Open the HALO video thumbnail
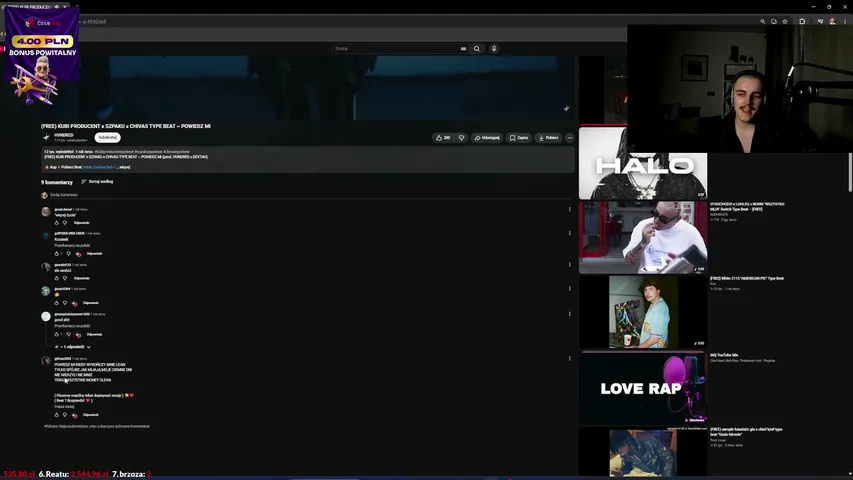 642,163
